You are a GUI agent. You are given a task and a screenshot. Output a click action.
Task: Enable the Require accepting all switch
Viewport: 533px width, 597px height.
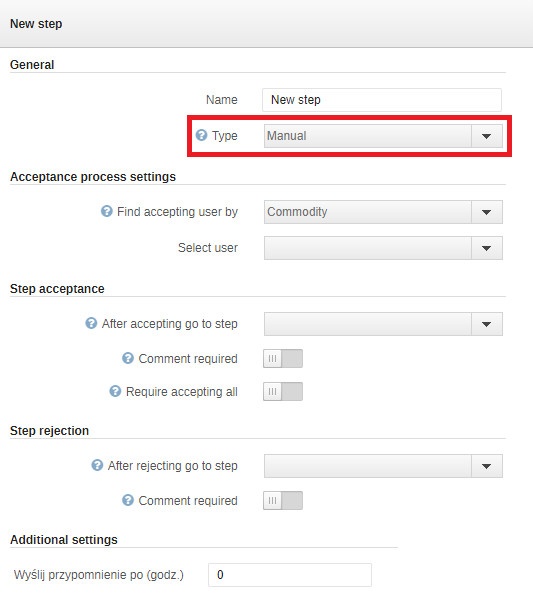[283, 391]
